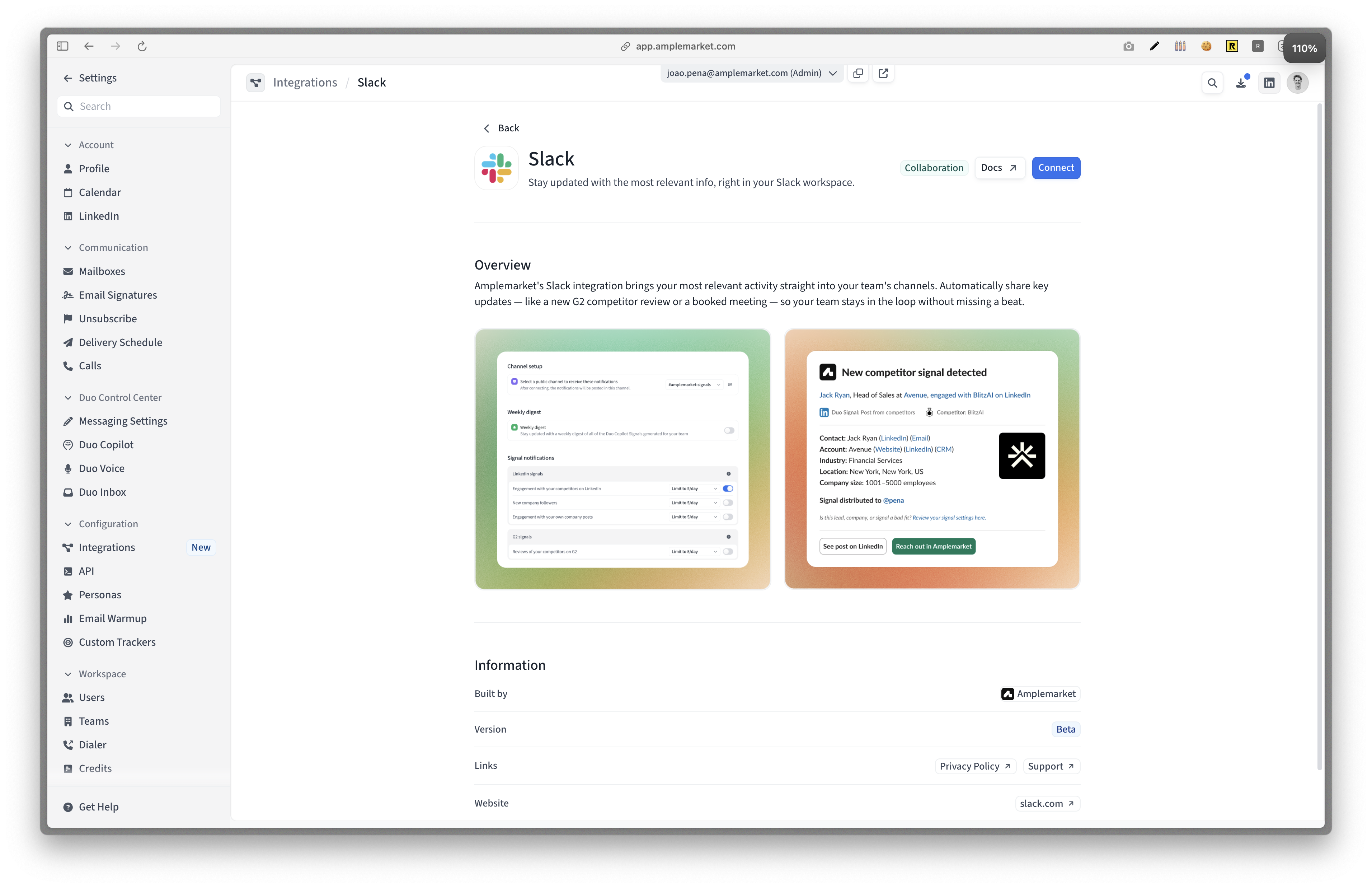Click the copy icon beside account selector
This screenshot has height=888, width=1372.
click(858, 73)
